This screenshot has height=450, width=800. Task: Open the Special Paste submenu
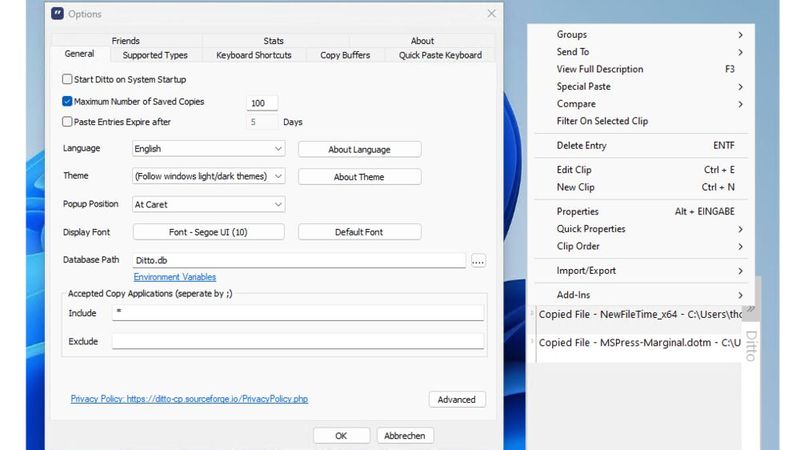coord(583,87)
